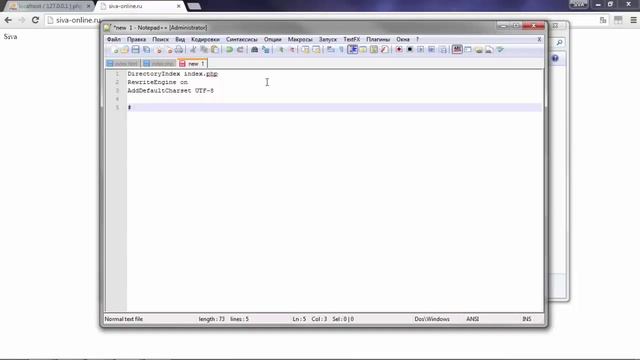This screenshot has width=640, height=360.
Task: Click the Close document toolbar icon
Action: 158,50
